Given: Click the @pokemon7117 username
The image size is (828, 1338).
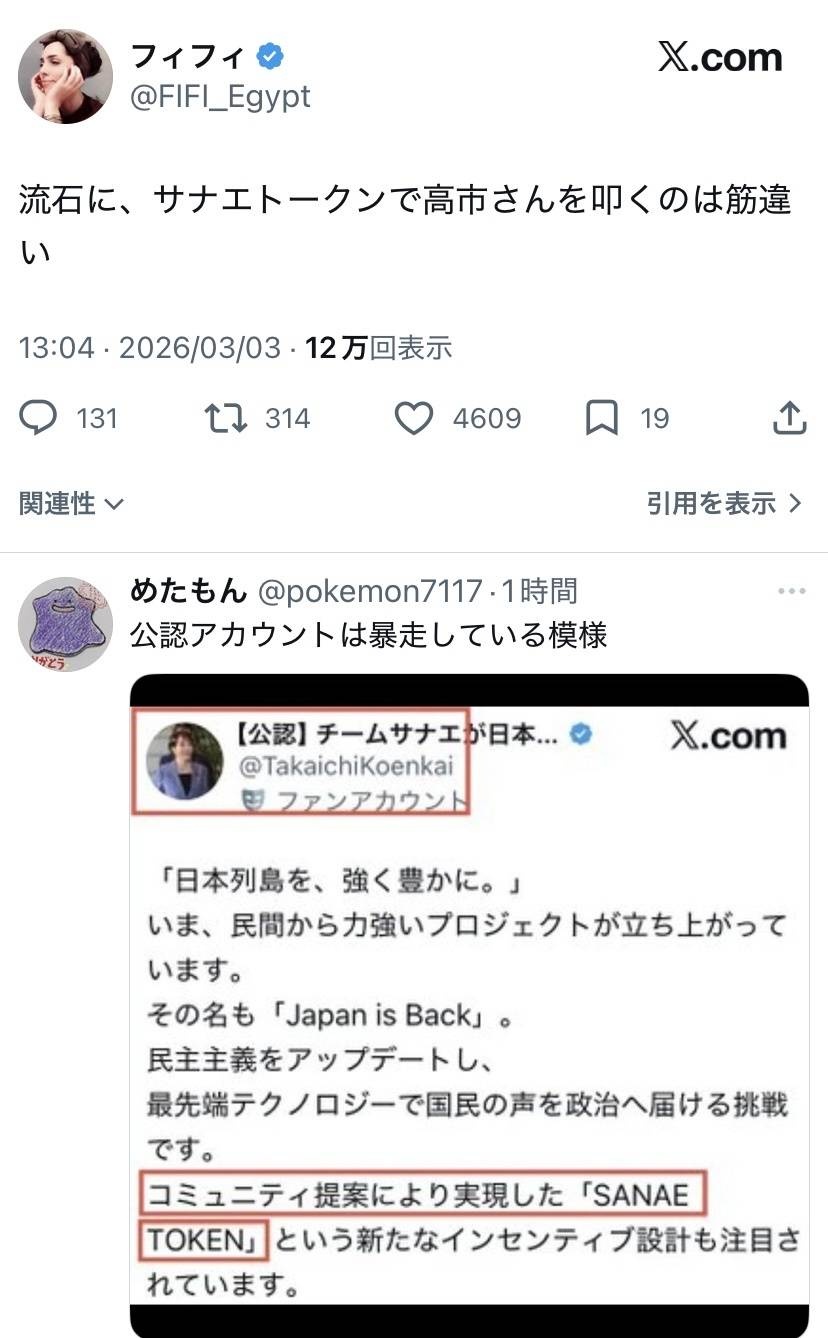Looking at the screenshot, I should click(370, 591).
